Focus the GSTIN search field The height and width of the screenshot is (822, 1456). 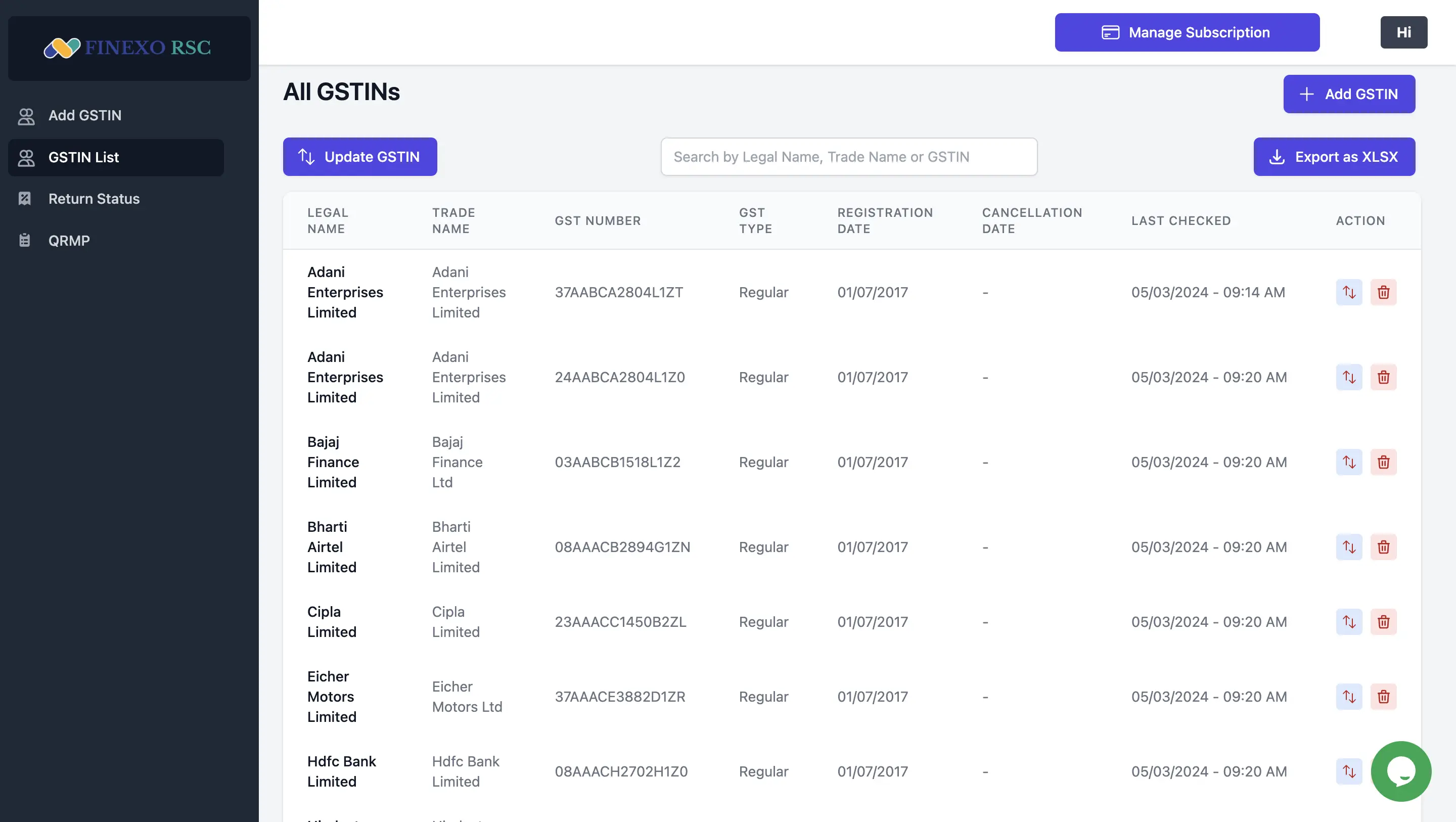pos(849,157)
